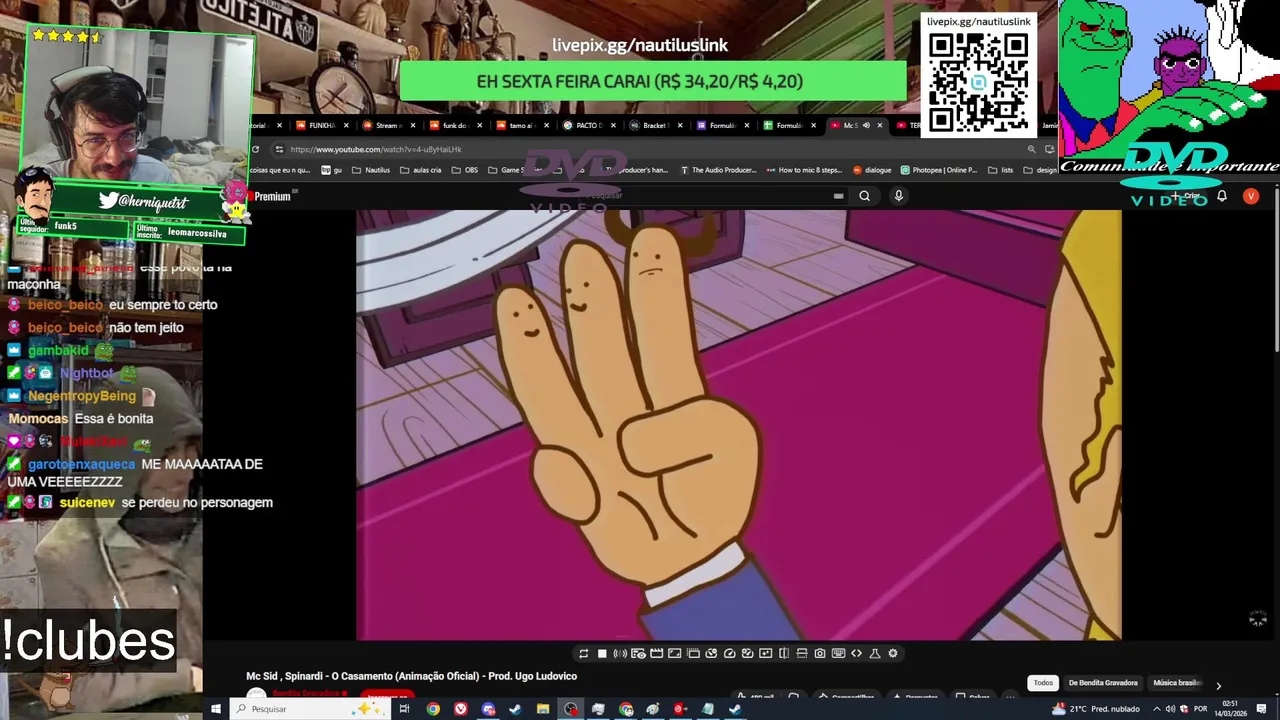Click the Pesquisar taskbar search box
Viewport: 1280px width, 720px height.
click(310, 709)
